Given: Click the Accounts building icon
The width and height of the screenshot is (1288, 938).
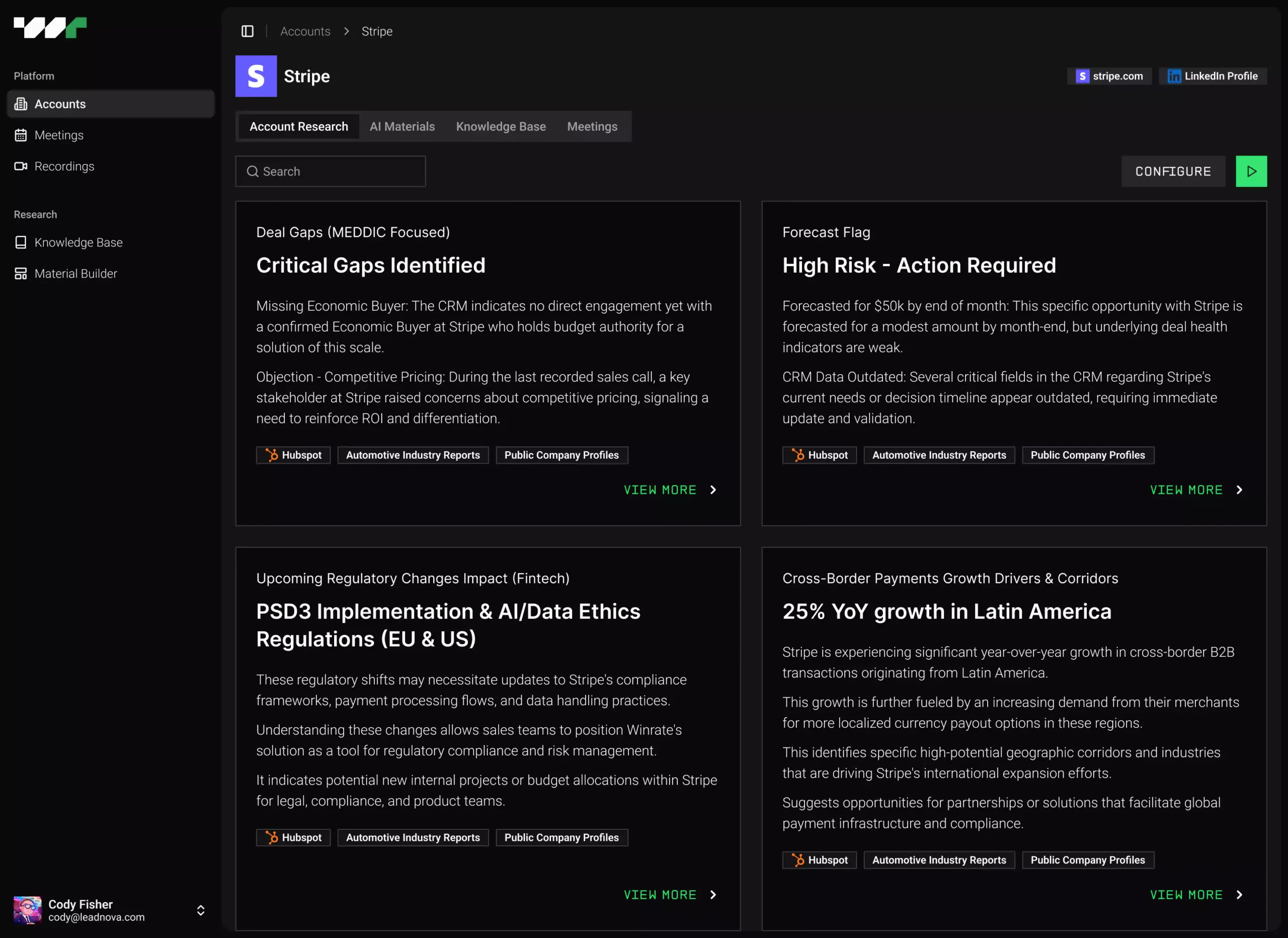Looking at the screenshot, I should tap(21, 104).
